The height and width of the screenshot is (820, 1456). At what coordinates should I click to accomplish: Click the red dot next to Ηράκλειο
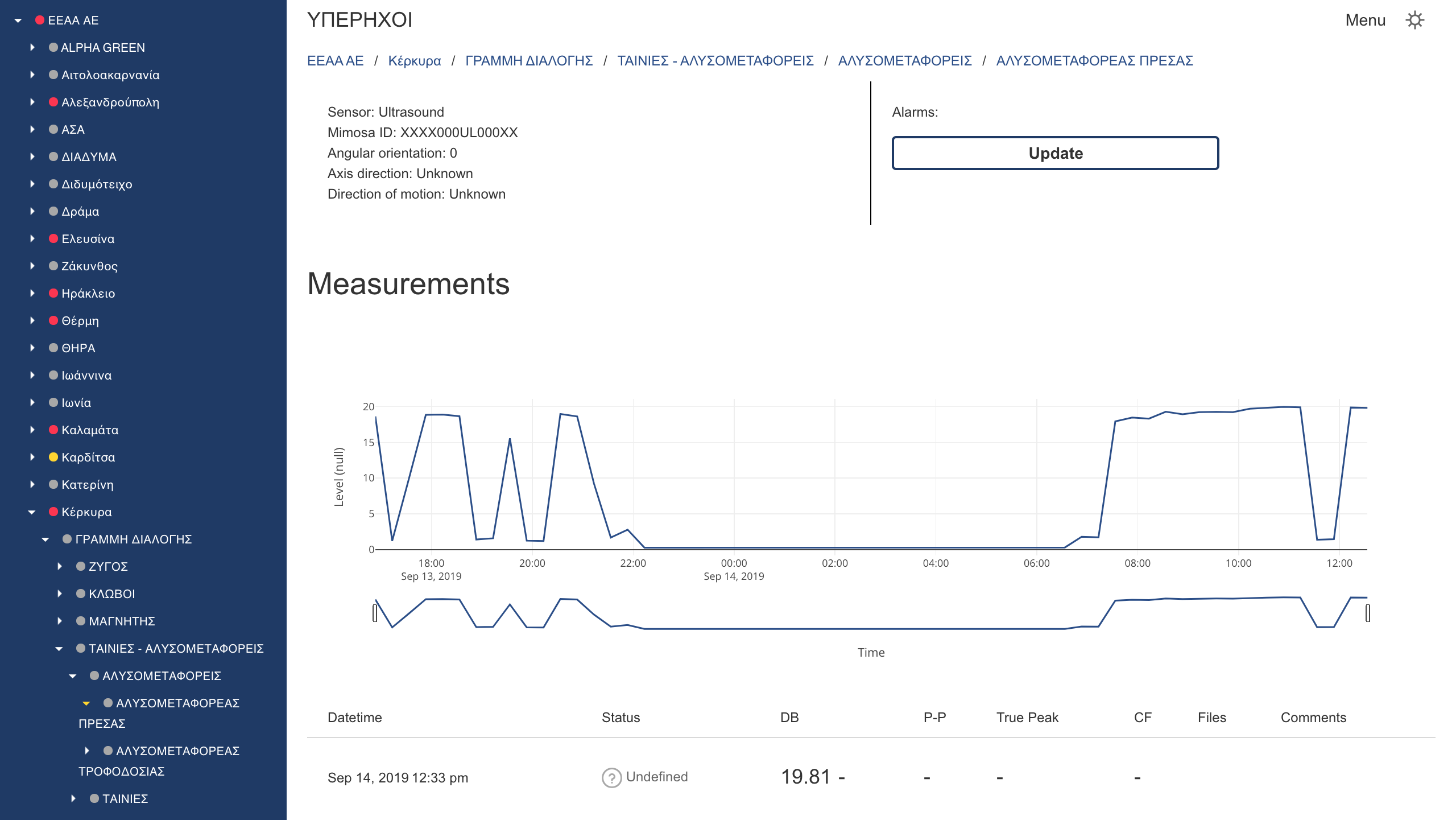tap(52, 293)
